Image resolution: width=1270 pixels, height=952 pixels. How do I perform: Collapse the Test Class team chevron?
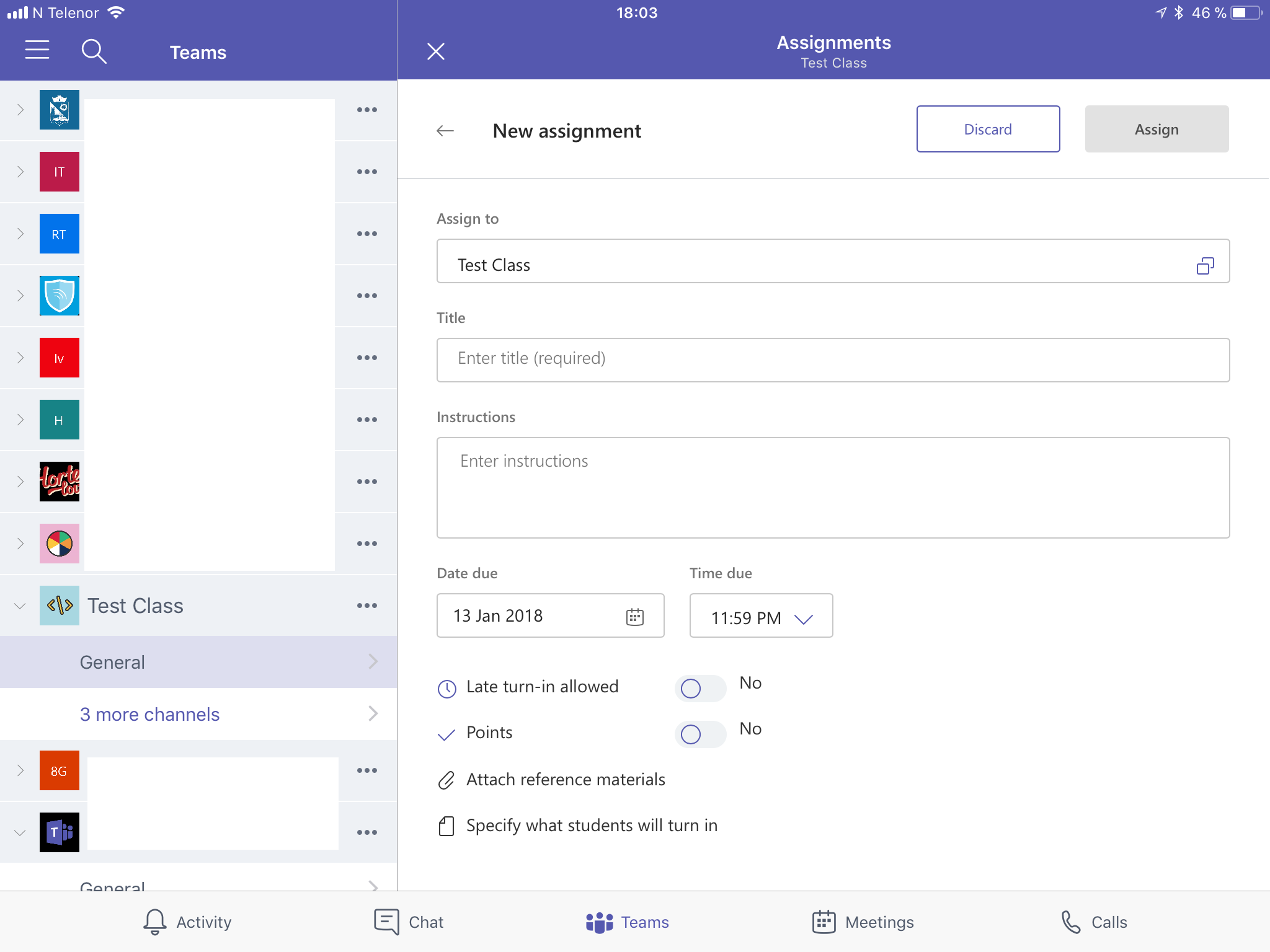(20, 606)
